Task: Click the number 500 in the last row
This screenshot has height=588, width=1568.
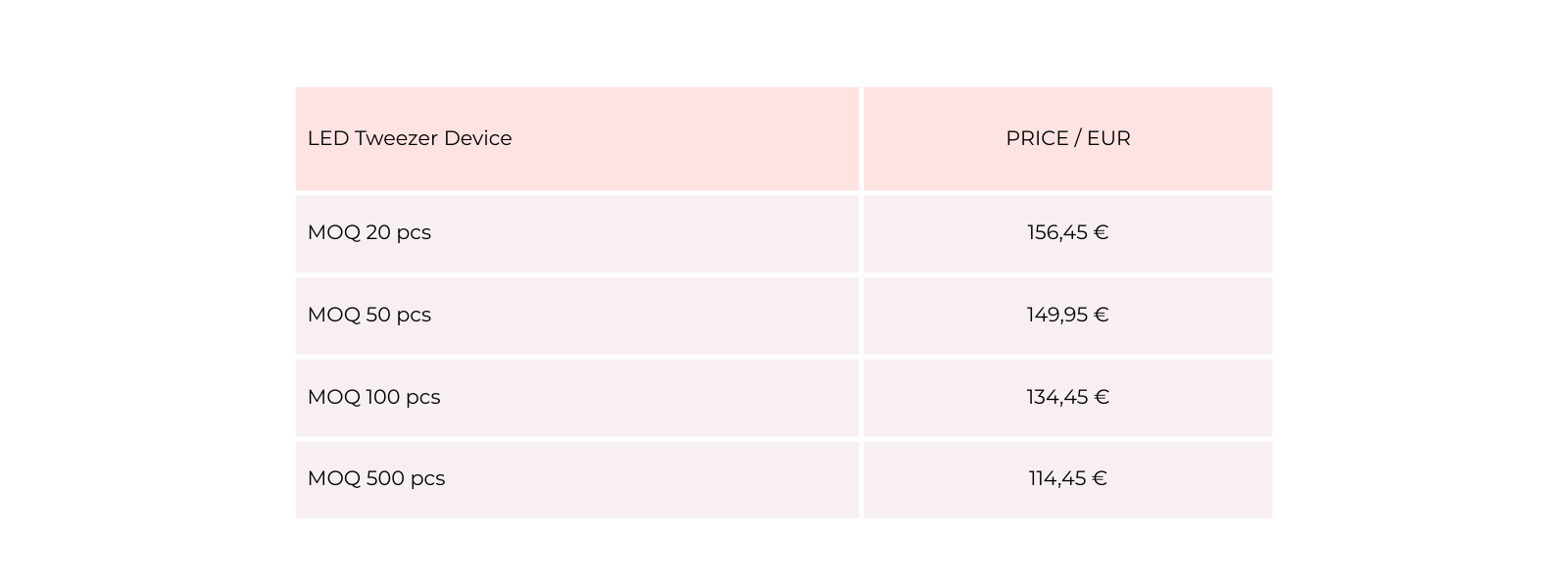Action: (x=385, y=478)
